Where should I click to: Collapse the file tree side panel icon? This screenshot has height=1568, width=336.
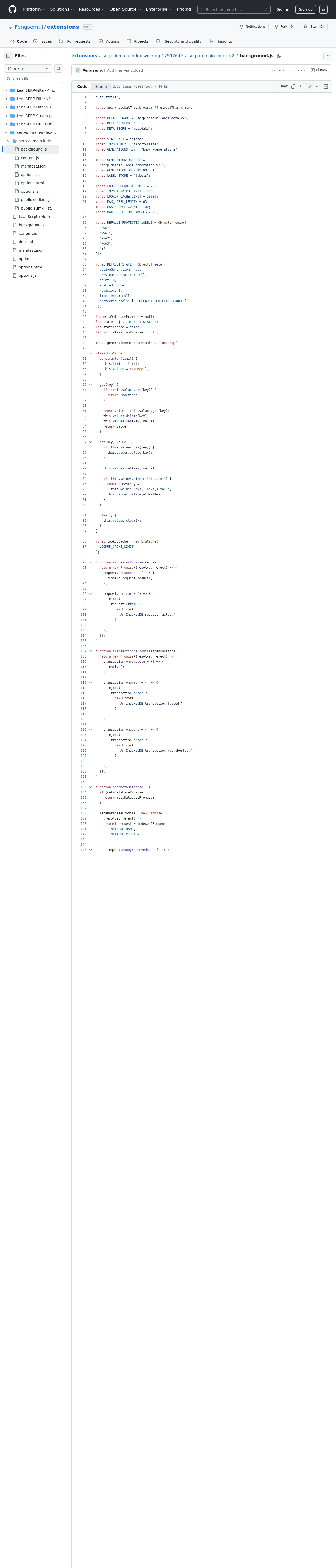coord(9,55)
